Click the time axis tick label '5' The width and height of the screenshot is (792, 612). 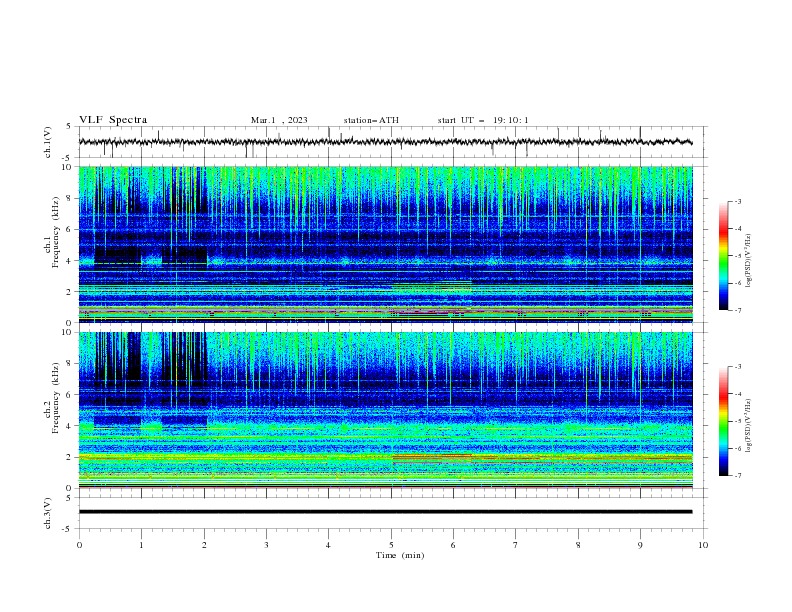click(391, 545)
